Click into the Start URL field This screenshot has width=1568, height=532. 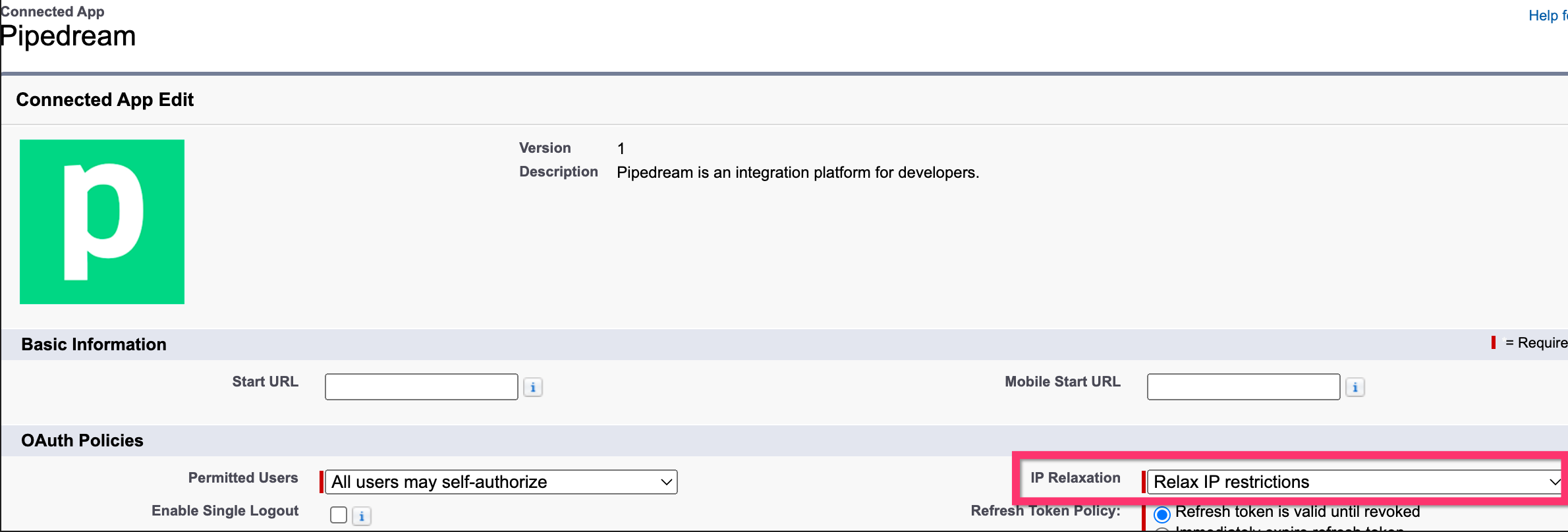point(422,386)
